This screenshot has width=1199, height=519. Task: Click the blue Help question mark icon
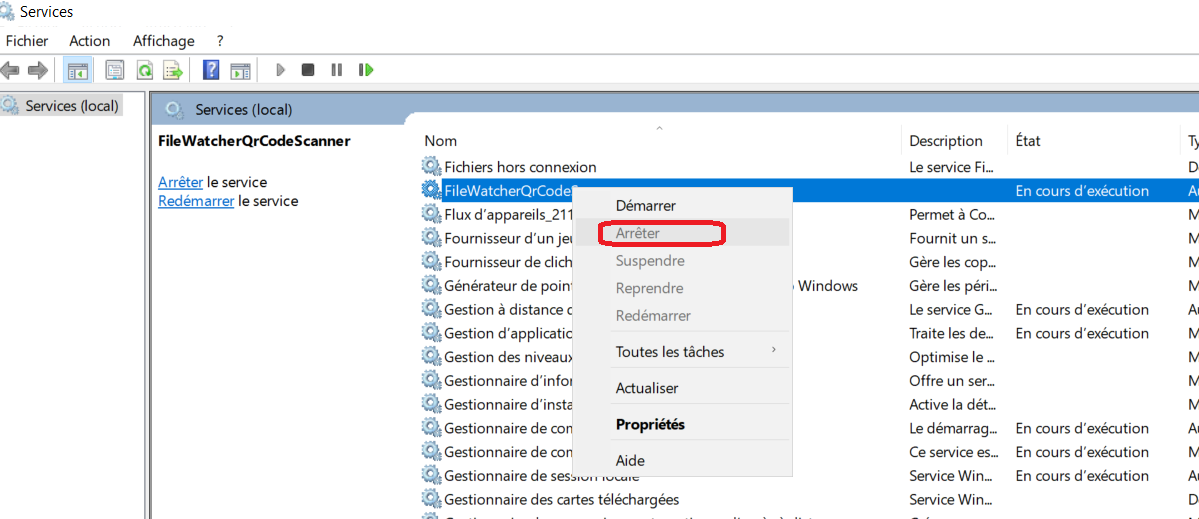(211, 70)
